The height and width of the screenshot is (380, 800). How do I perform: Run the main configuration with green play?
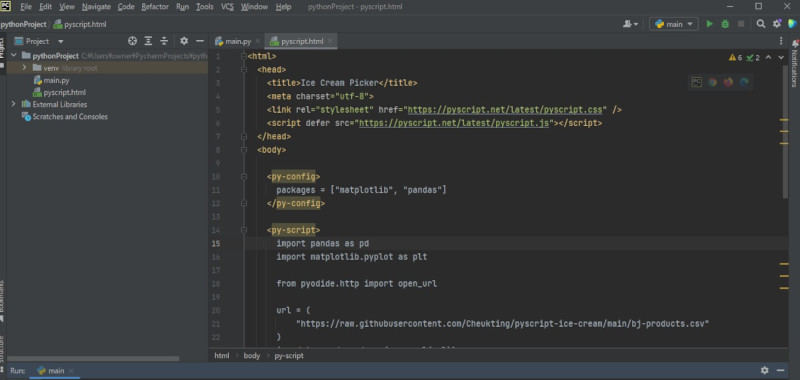(709, 24)
